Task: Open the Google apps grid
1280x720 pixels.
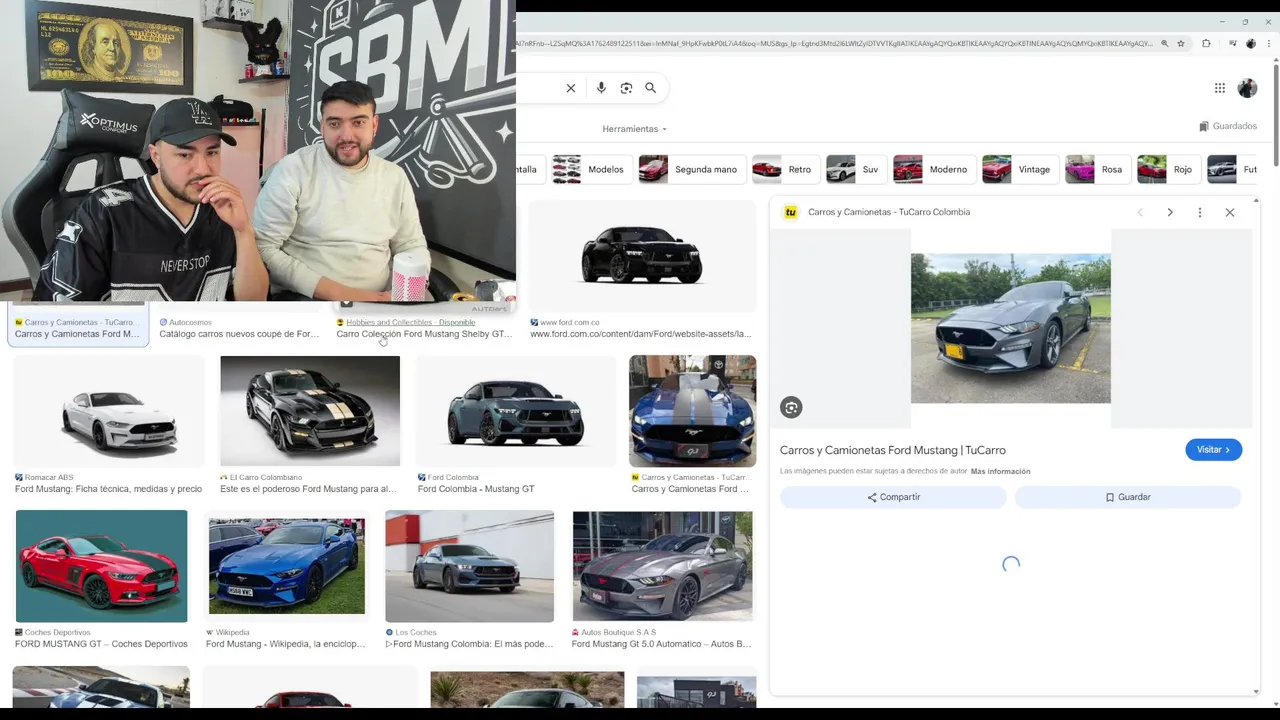Action: [1220, 88]
